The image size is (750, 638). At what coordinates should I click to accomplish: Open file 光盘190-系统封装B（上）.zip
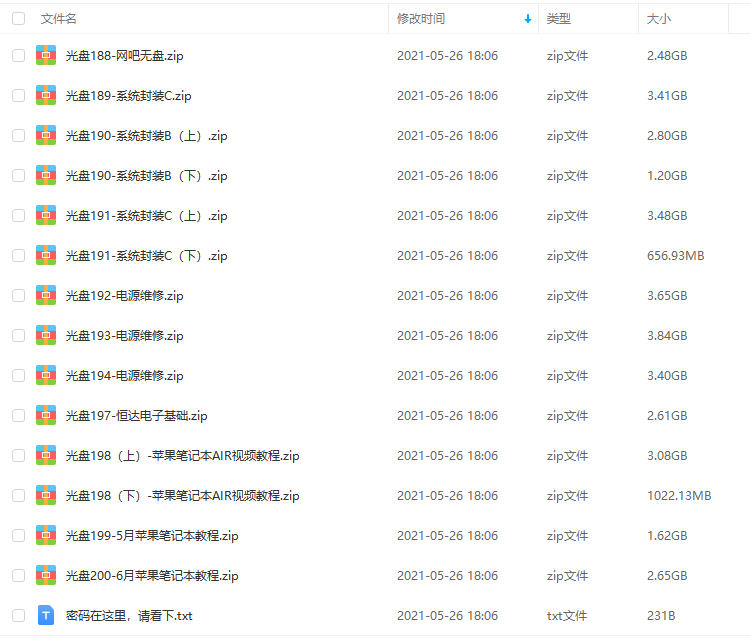click(x=146, y=136)
